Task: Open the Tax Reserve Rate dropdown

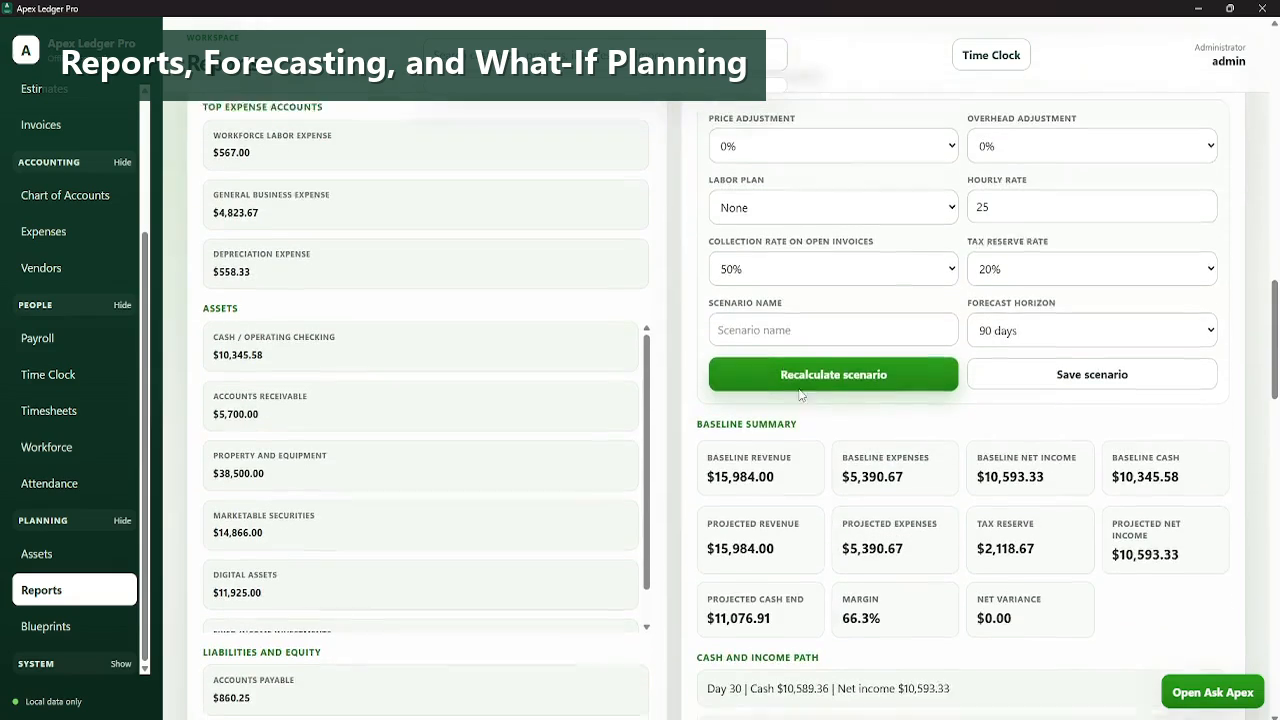Action: [1092, 269]
